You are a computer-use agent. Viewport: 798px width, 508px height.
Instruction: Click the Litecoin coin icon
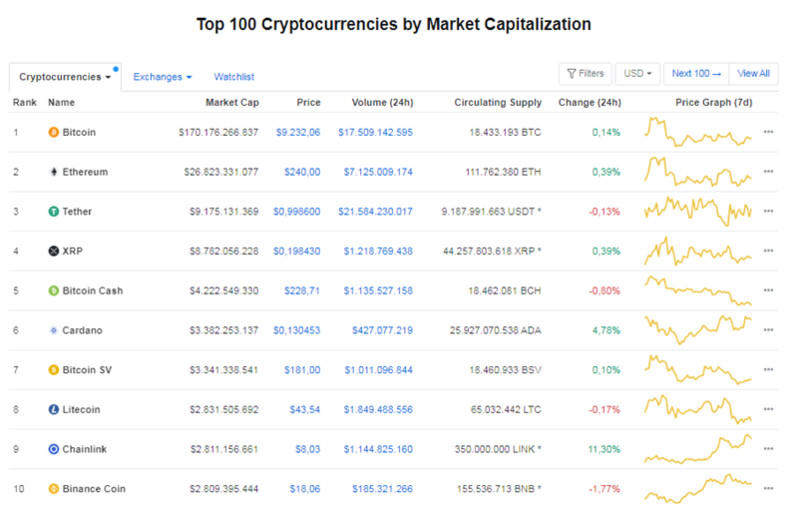(x=54, y=409)
